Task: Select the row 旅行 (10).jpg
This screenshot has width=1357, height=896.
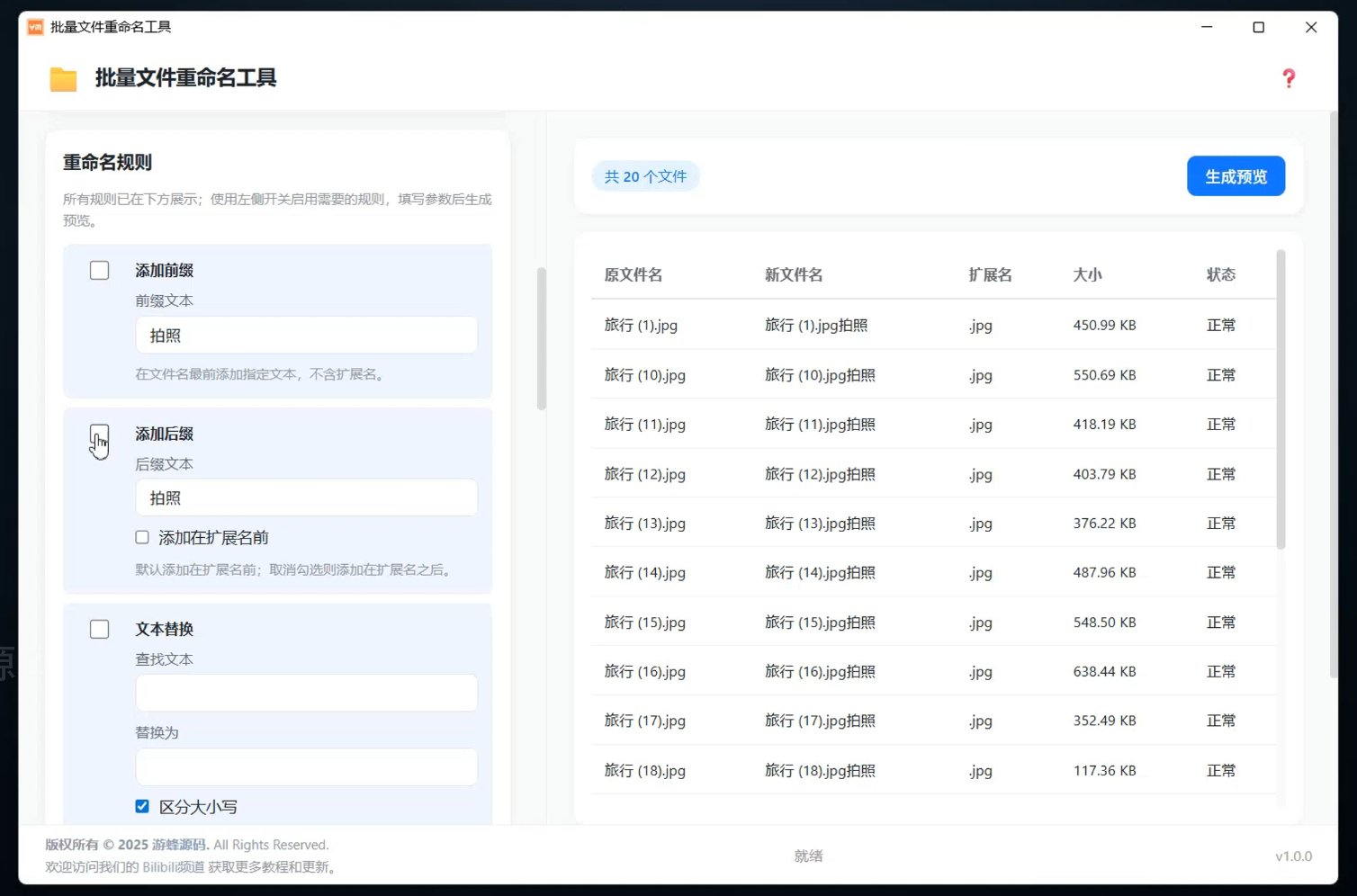Action: tap(933, 374)
